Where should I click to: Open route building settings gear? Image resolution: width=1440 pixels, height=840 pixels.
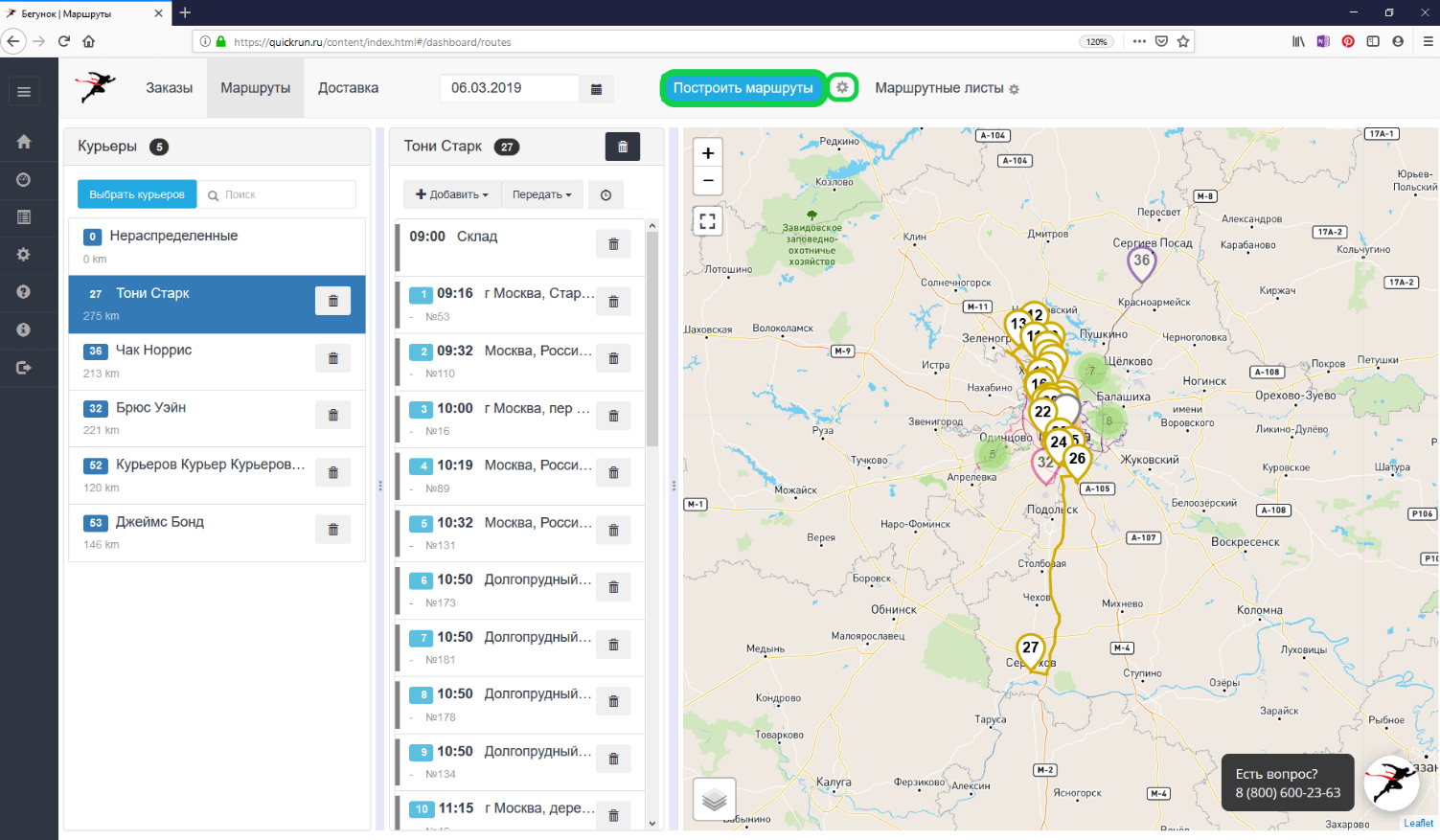pos(842,87)
